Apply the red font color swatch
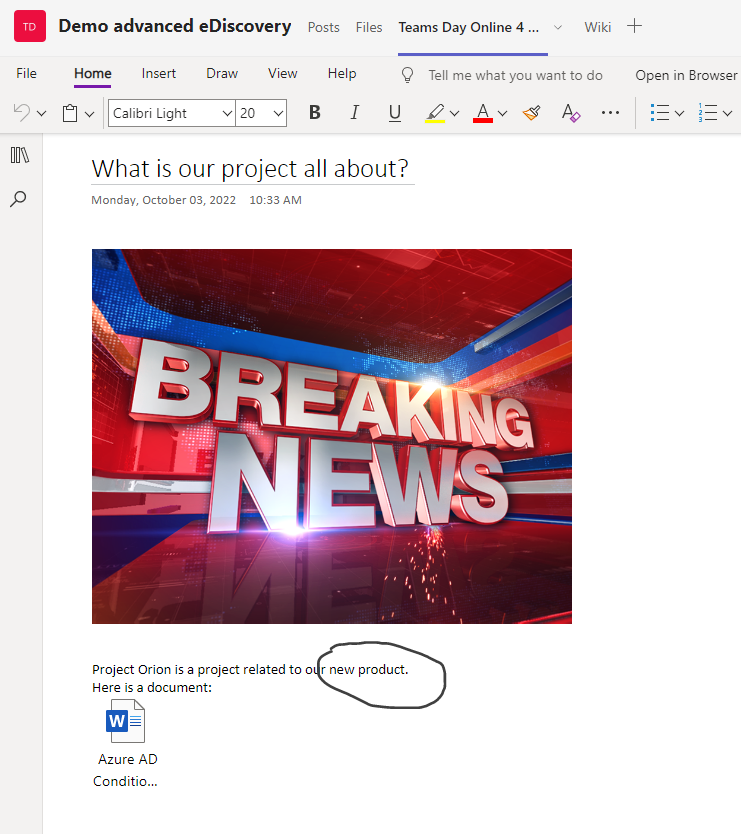741x834 pixels. pyautogui.click(x=483, y=113)
